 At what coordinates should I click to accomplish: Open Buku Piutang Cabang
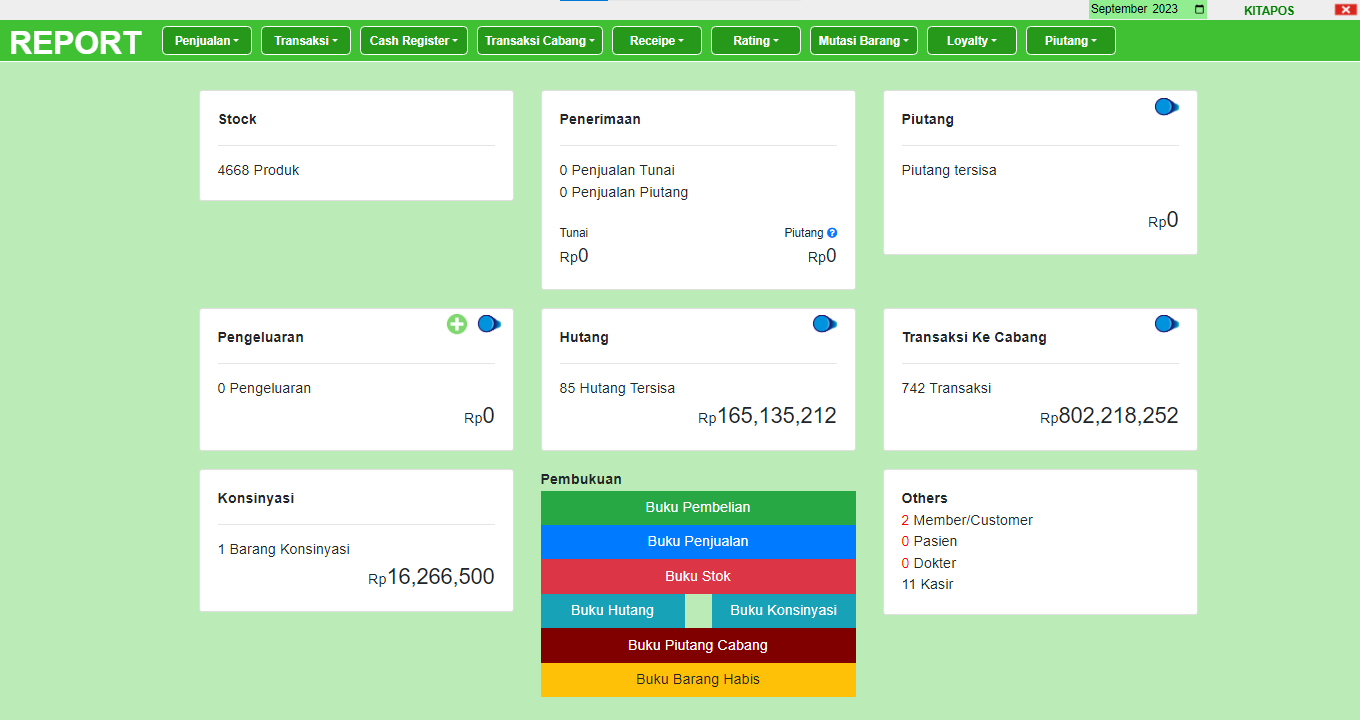pos(698,645)
